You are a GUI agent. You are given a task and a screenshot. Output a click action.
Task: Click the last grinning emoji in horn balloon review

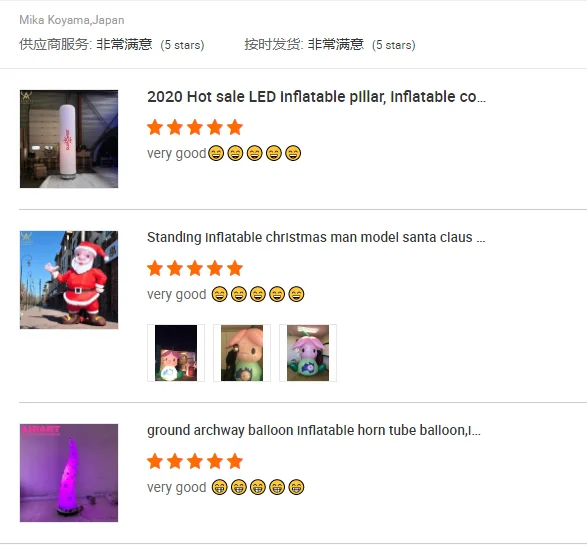[296, 487]
